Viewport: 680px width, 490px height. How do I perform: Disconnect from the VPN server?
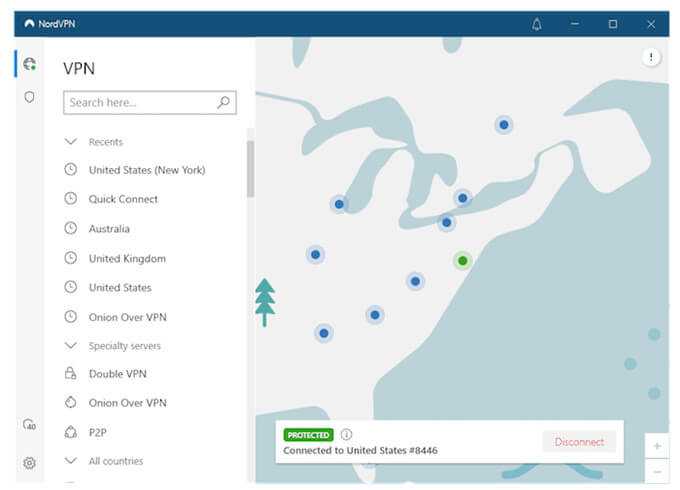pos(579,442)
